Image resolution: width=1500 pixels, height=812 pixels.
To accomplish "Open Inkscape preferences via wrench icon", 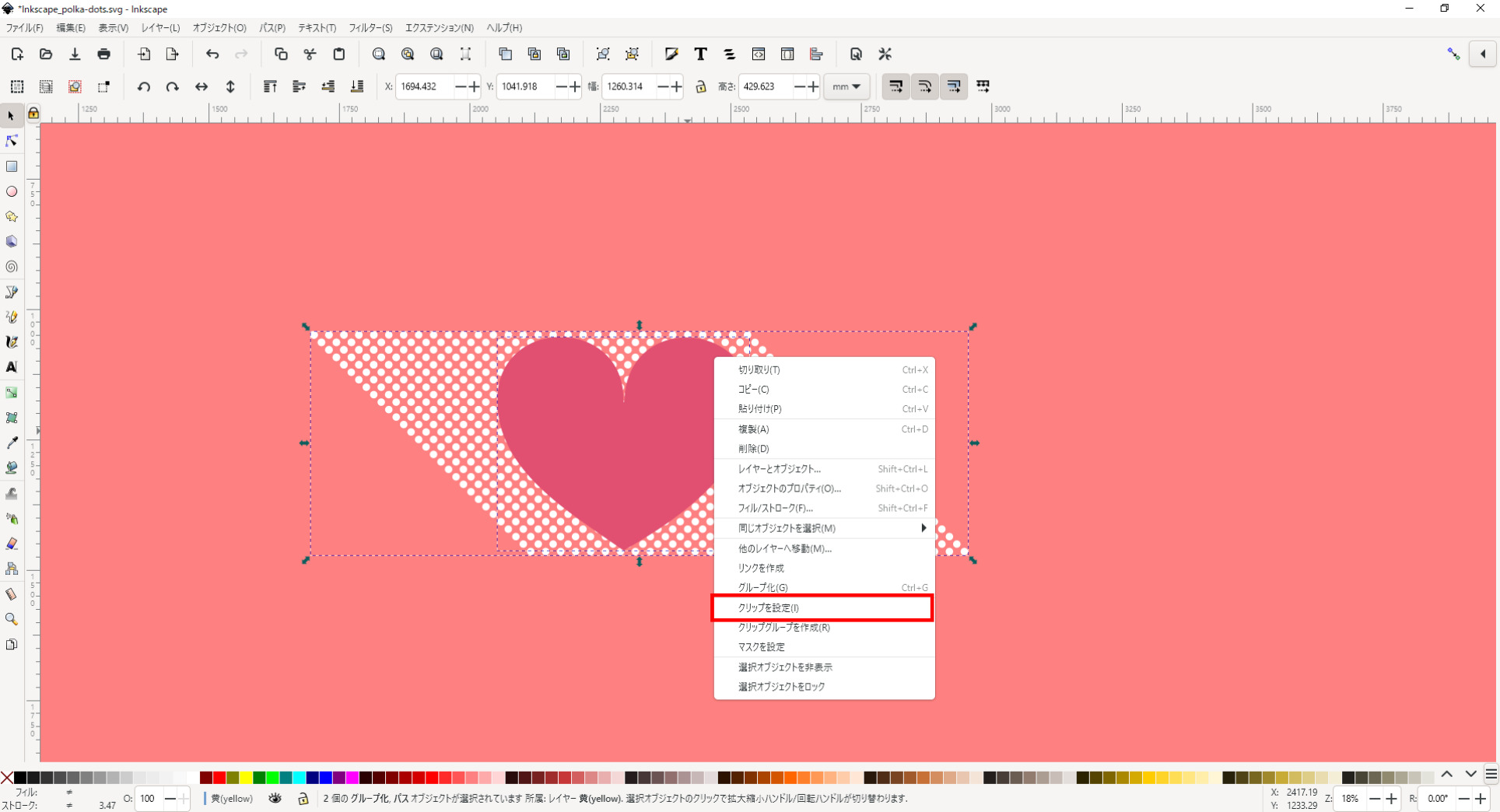I will tap(884, 54).
